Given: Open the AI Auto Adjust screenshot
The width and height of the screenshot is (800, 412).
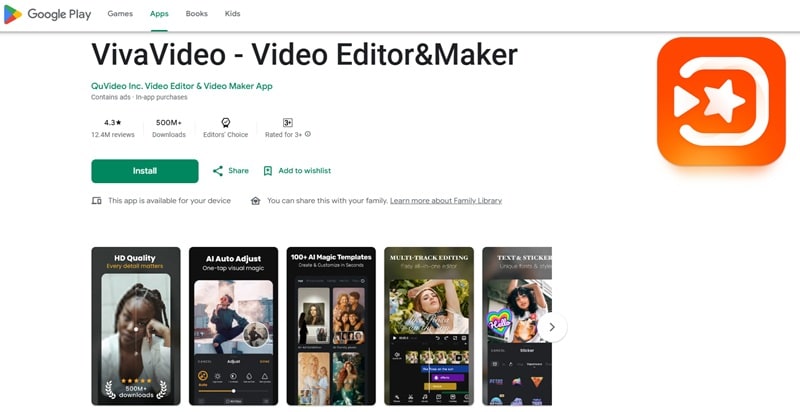Looking at the screenshot, I should [x=233, y=326].
